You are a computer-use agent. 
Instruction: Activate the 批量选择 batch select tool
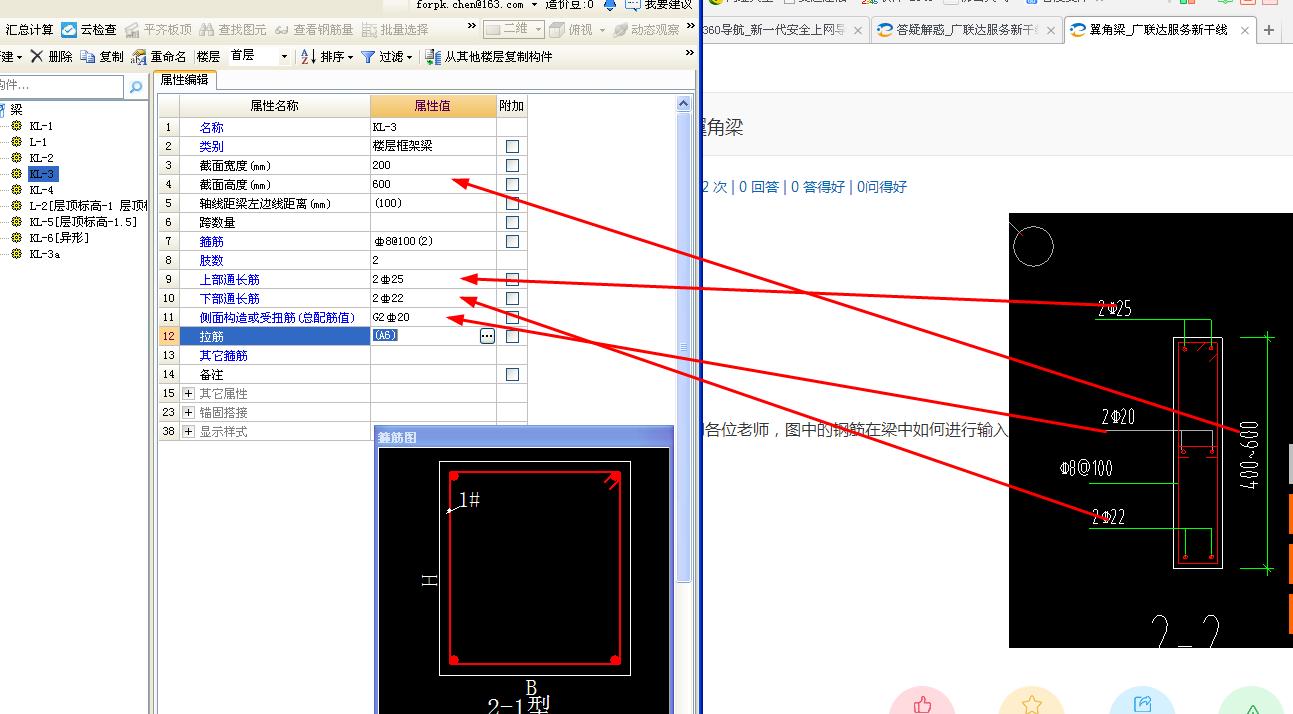[x=394, y=30]
